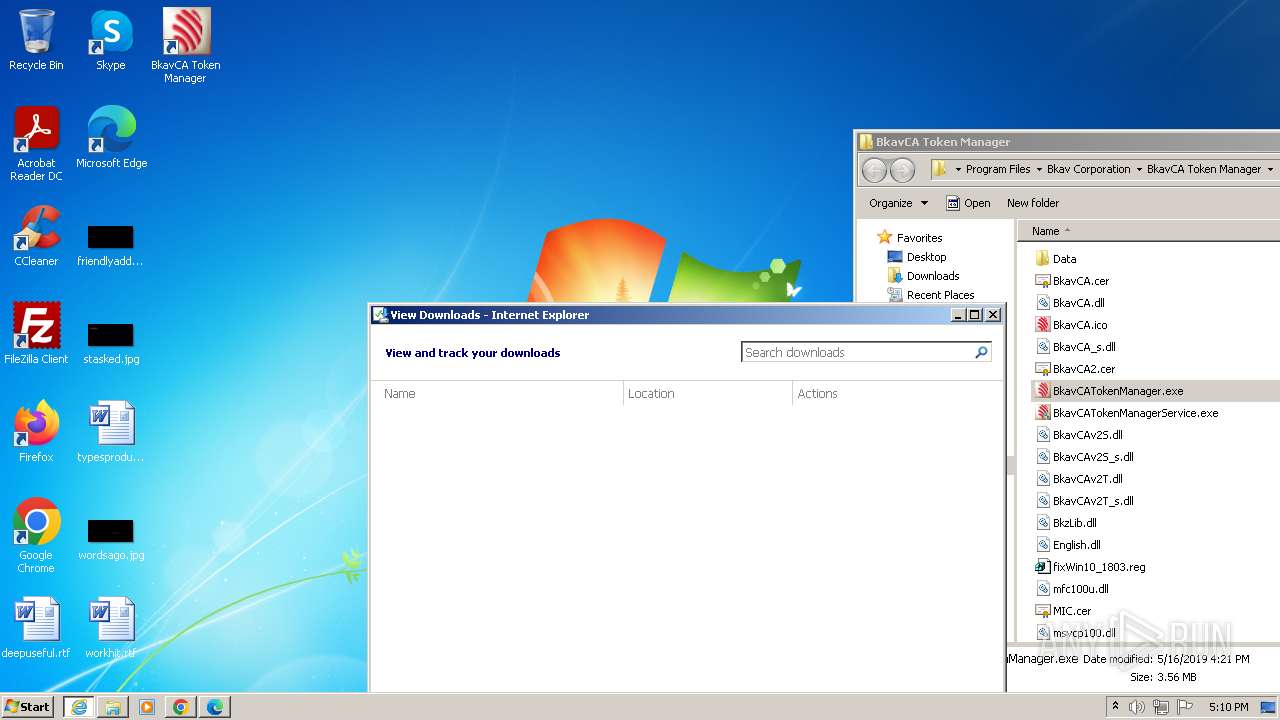This screenshot has width=1280, height=720.
Task: Open the network tray icon
Action: (x=1160, y=707)
